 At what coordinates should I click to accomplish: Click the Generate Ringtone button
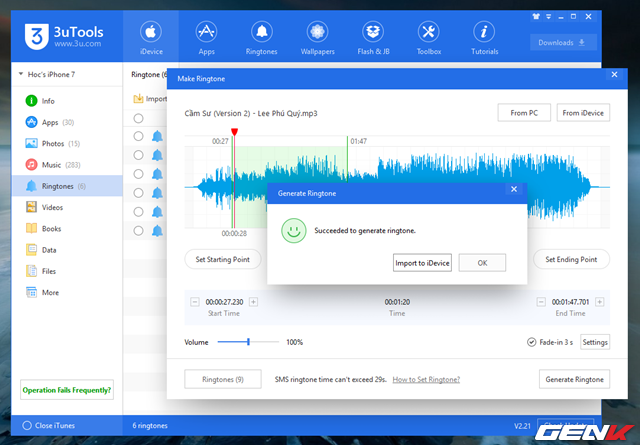(574, 379)
